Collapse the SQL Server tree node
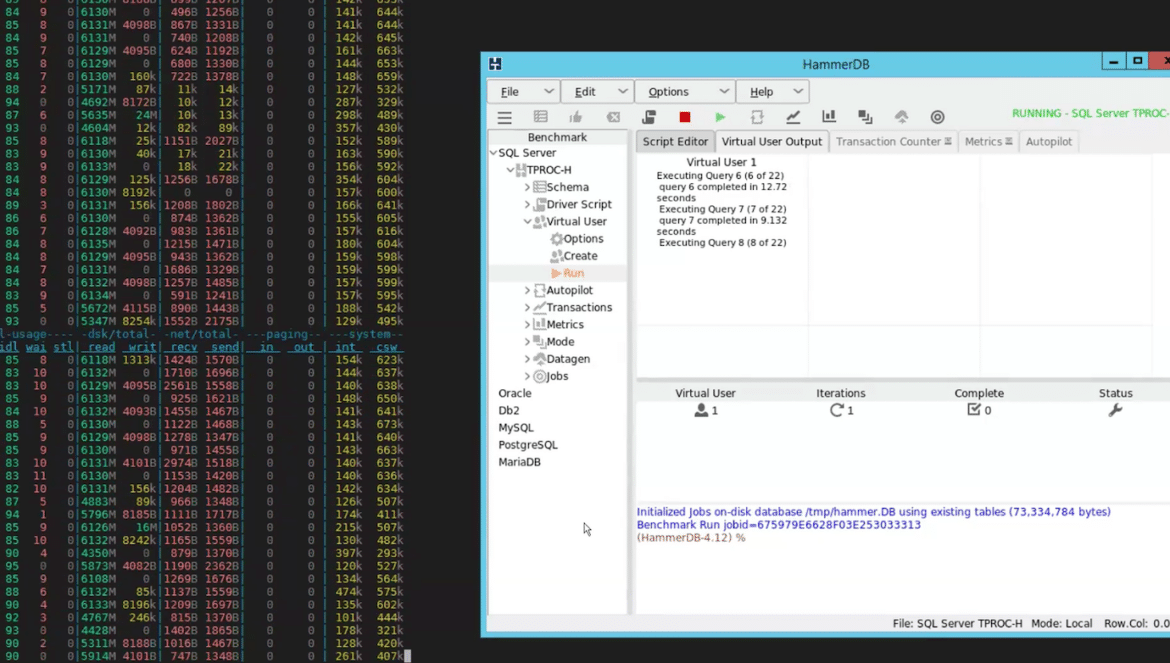 493,153
